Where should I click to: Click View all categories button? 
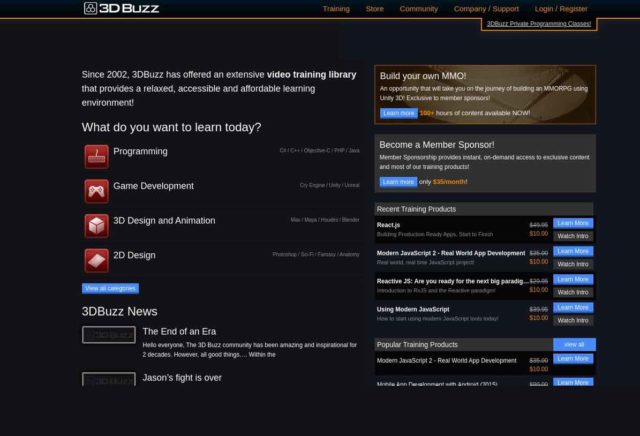coord(110,288)
